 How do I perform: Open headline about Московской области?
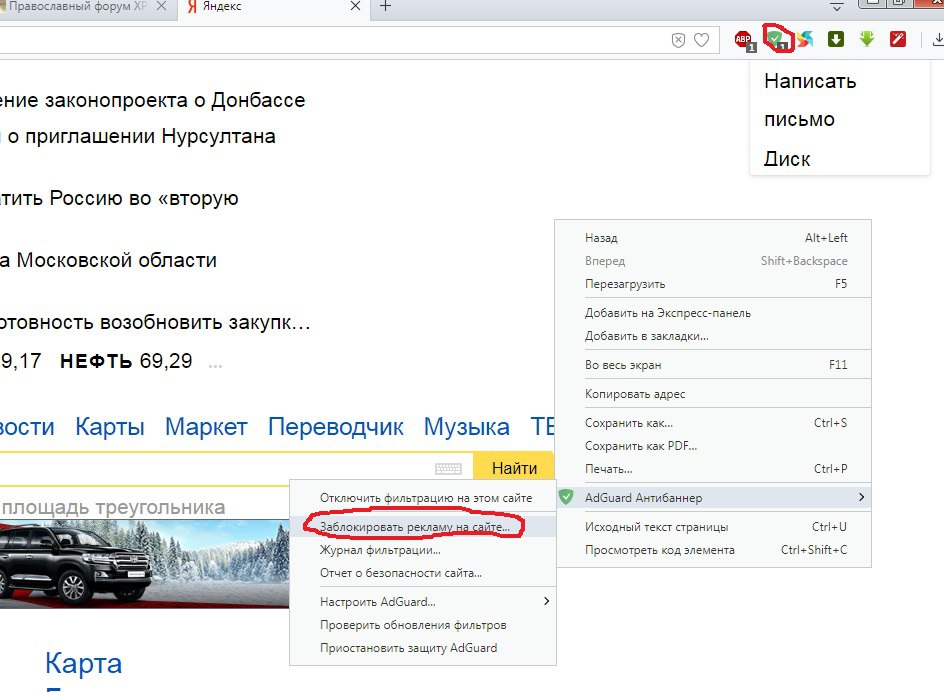point(108,260)
